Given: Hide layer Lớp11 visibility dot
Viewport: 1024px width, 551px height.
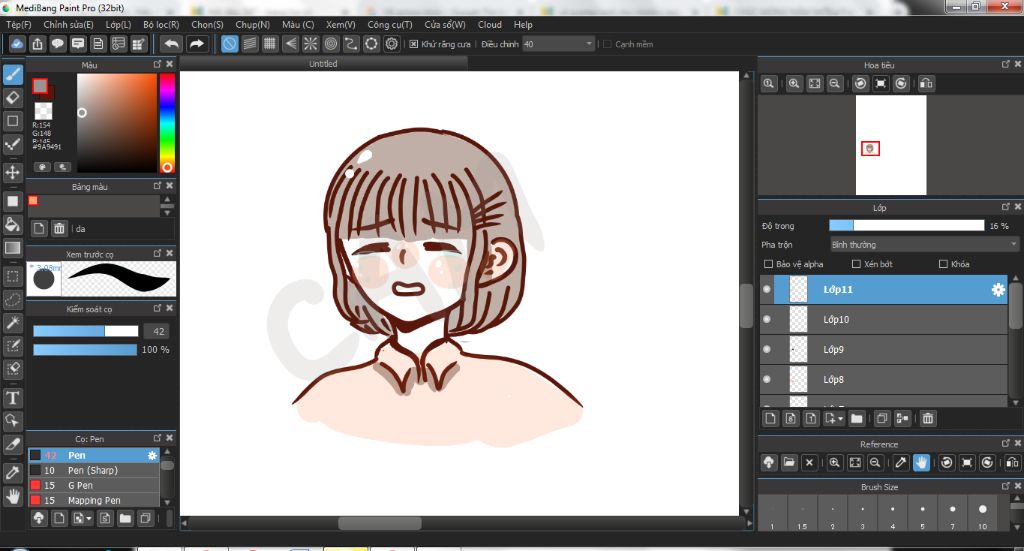Looking at the screenshot, I should coord(767,289).
